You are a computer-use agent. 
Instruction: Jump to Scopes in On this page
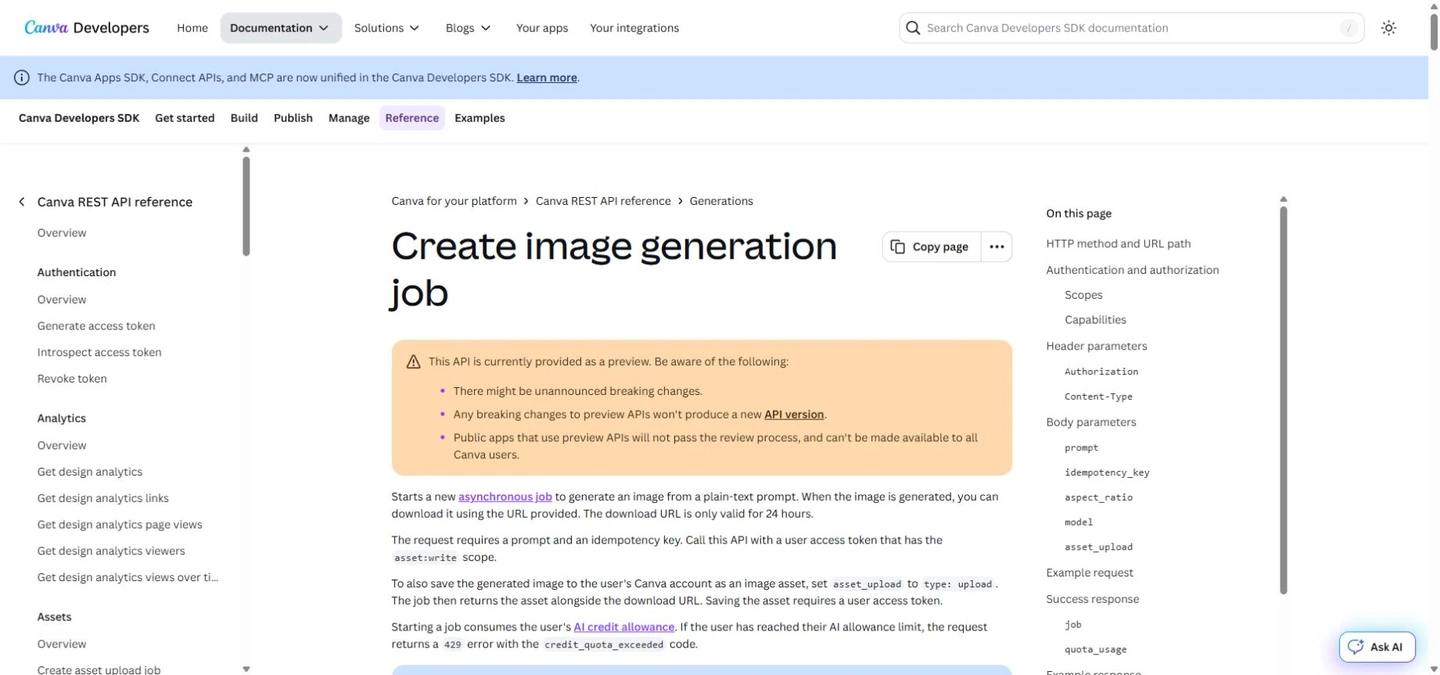(x=1083, y=295)
